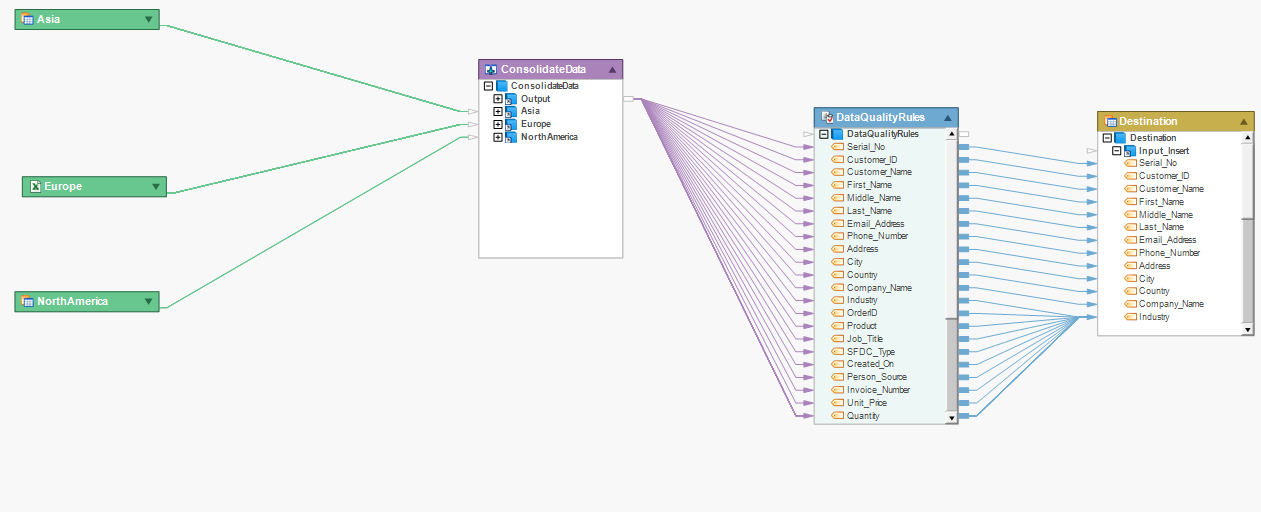Screen dimensions: 1261x512
Task: Click DataQualityRules scrollbar up arrow
Action: tap(952, 134)
